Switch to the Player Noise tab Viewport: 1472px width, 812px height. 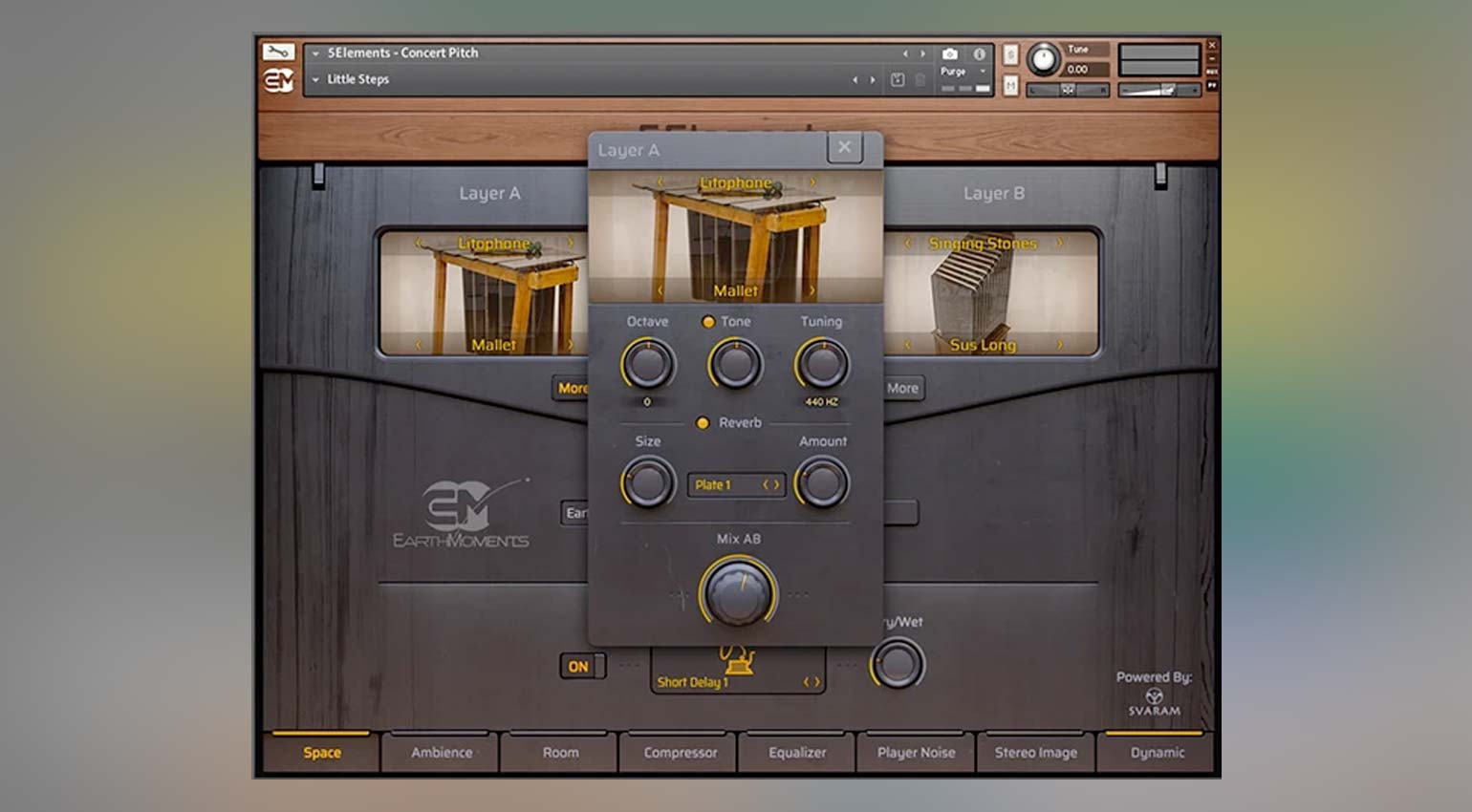(x=916, y=753)
